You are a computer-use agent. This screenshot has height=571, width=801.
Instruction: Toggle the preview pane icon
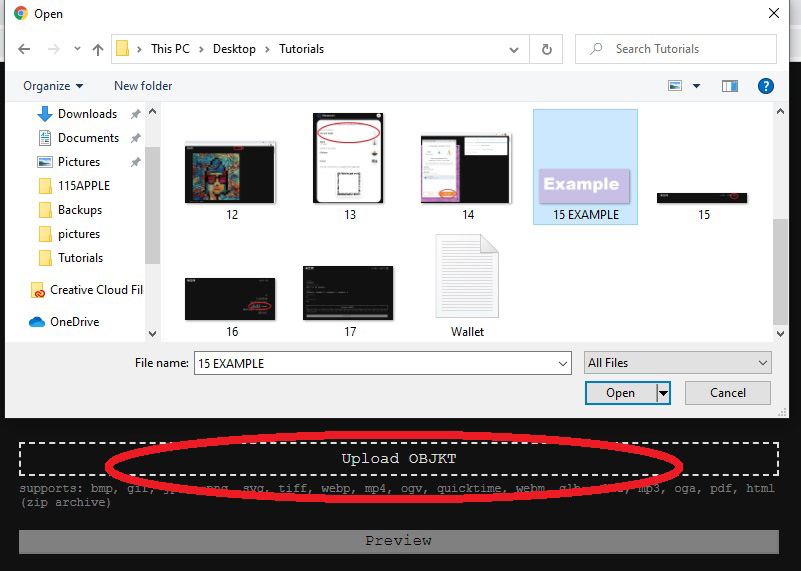pos(730,86)
